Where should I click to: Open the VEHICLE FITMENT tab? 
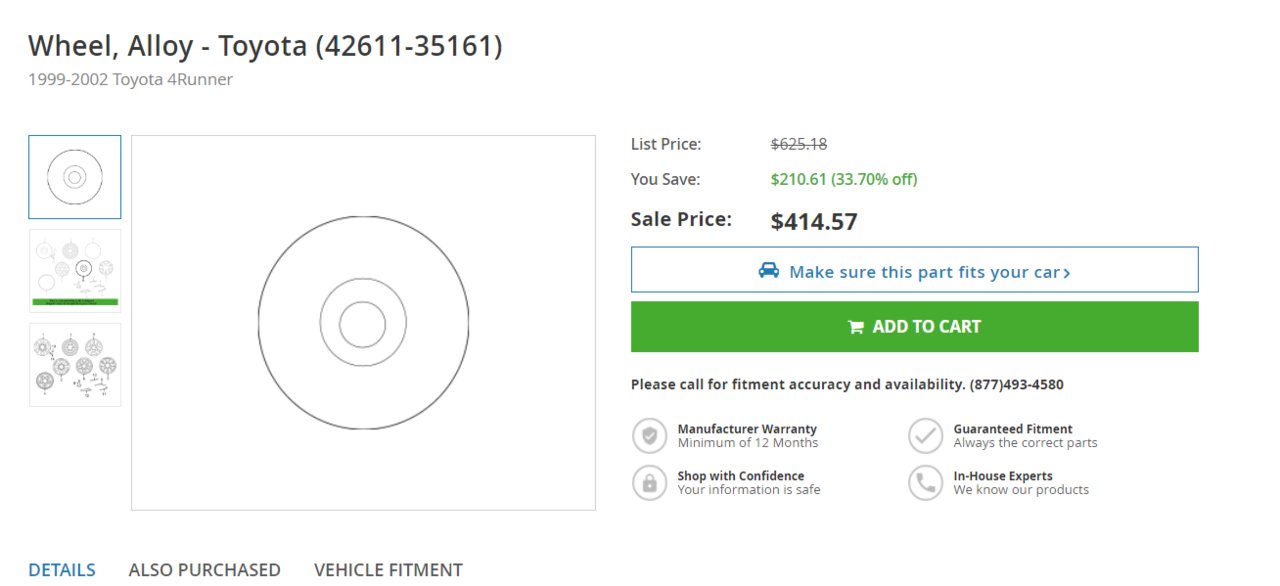[388, 570]
